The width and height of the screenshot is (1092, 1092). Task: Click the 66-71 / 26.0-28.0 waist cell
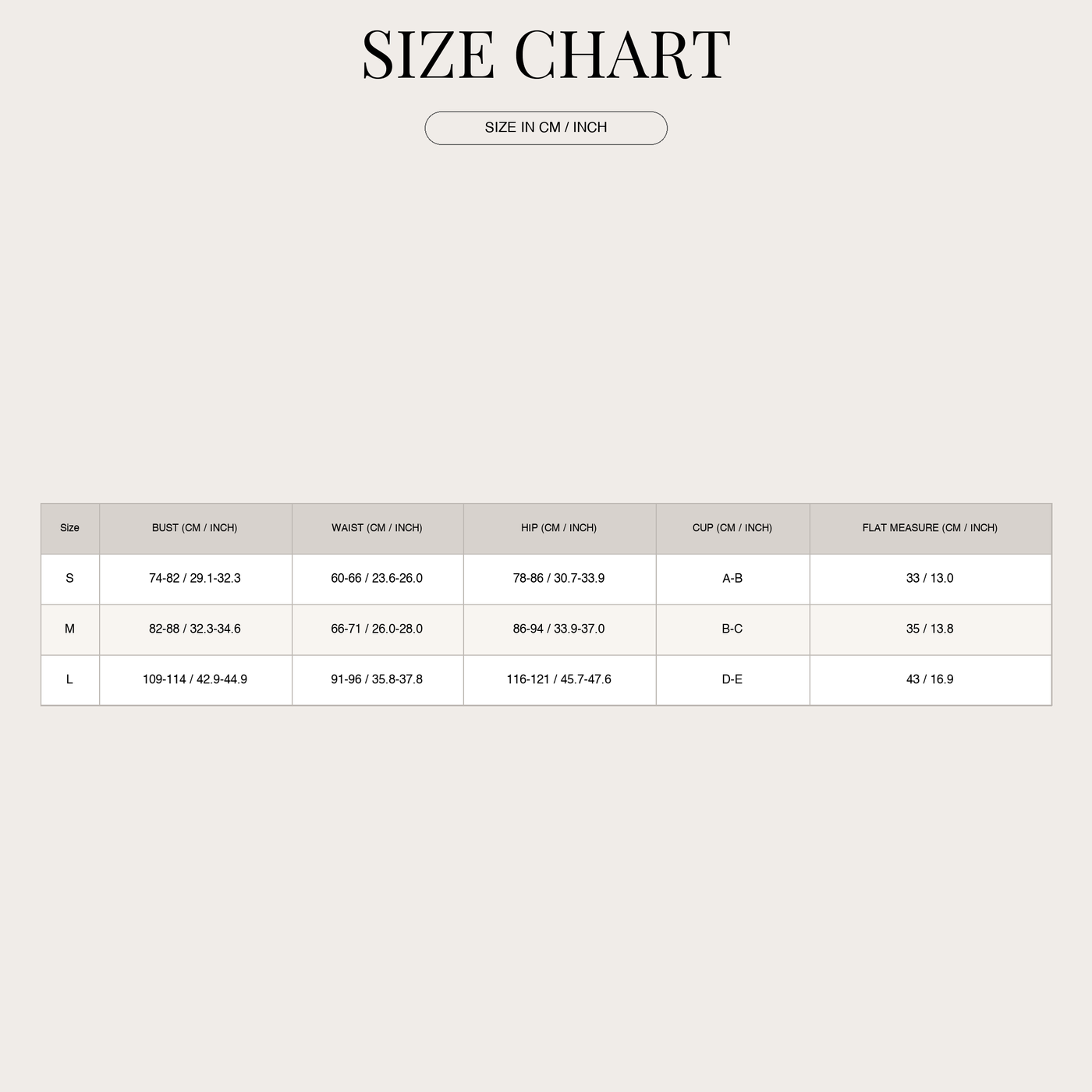378,629
